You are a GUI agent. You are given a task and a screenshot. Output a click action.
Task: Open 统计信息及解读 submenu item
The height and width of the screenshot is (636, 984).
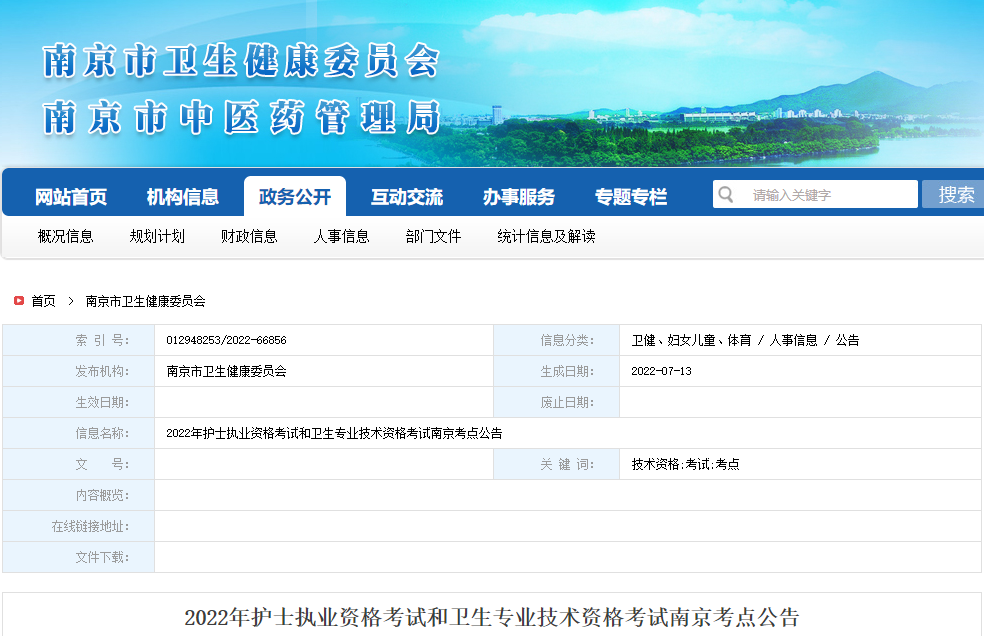547,237
